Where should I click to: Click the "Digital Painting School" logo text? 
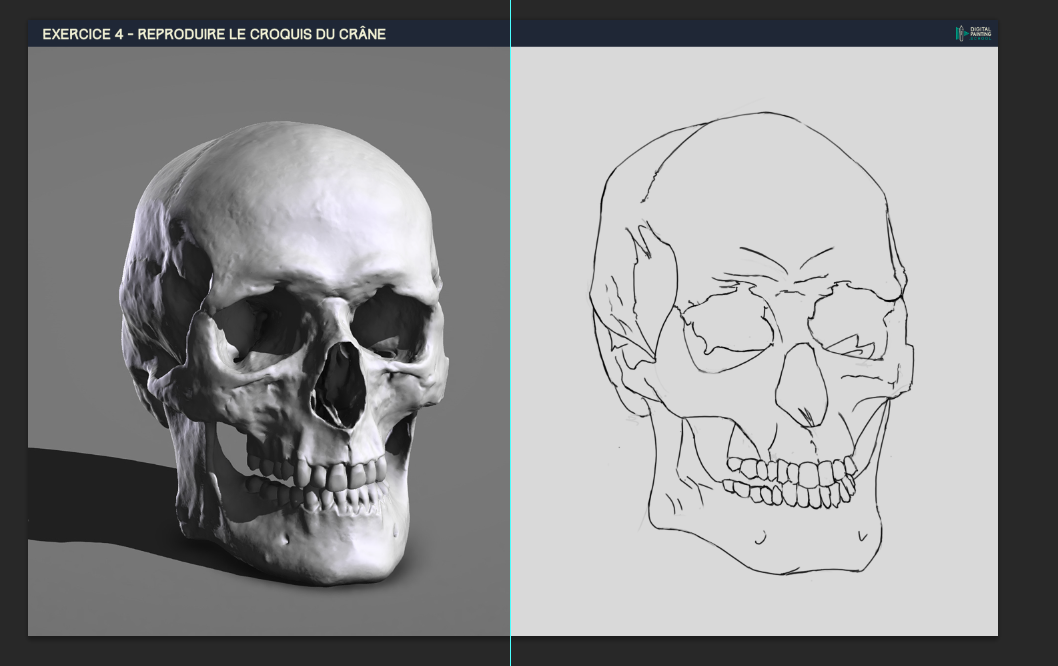(981, 34)
